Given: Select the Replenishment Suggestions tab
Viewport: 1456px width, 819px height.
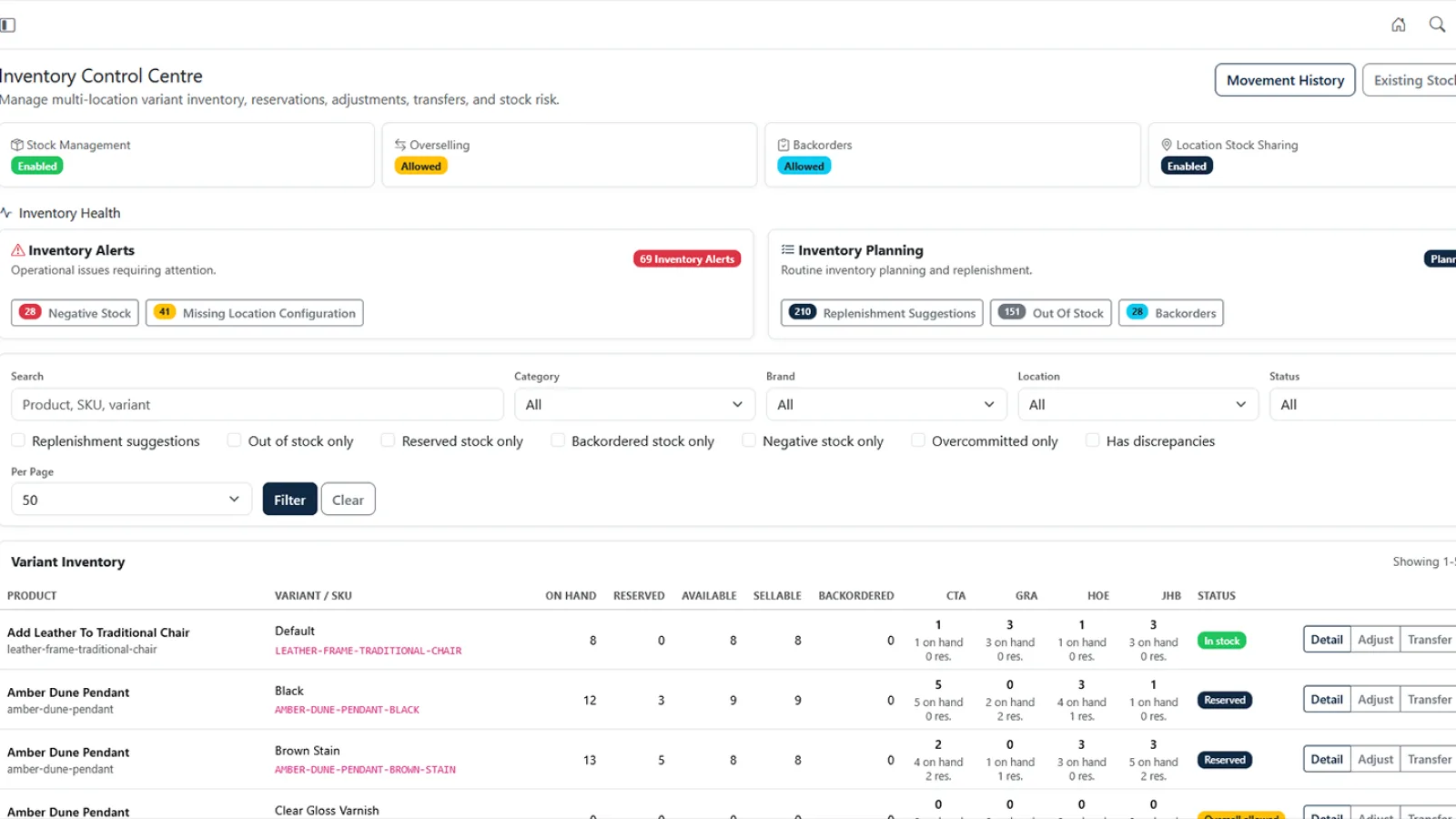Looking at the screenshot, I should click(x=882, y=313).
